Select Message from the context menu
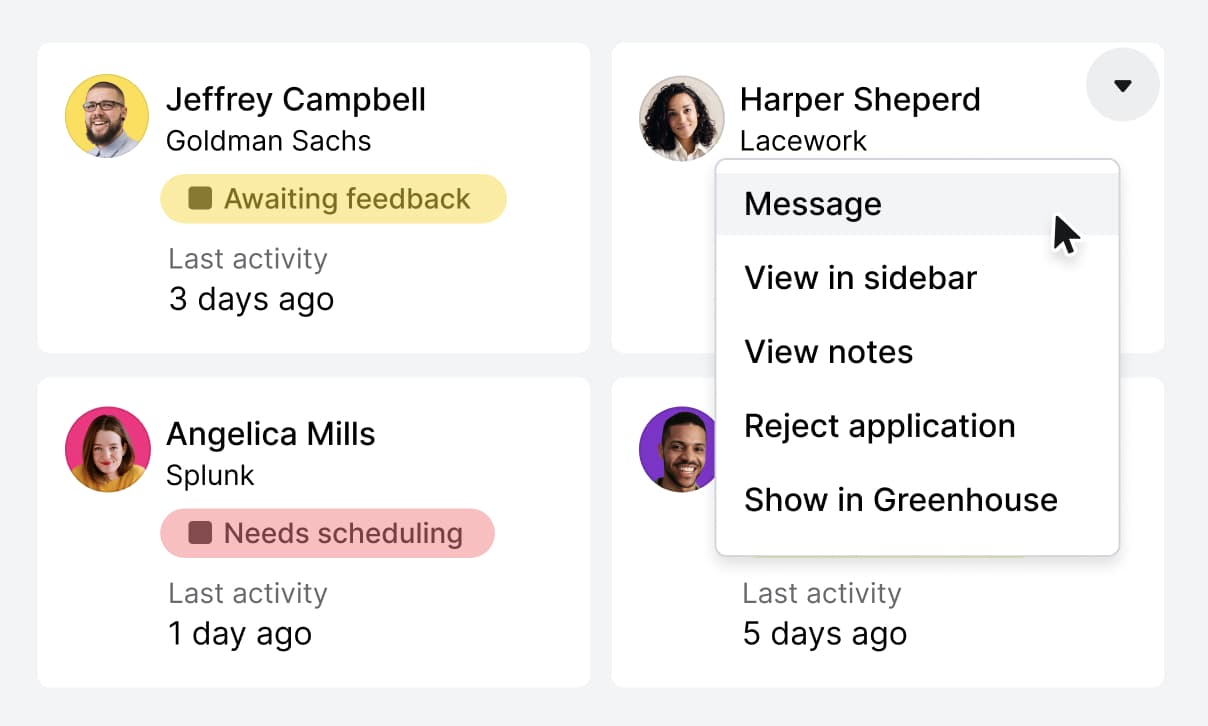1208x726 pixels. (812, 204)
